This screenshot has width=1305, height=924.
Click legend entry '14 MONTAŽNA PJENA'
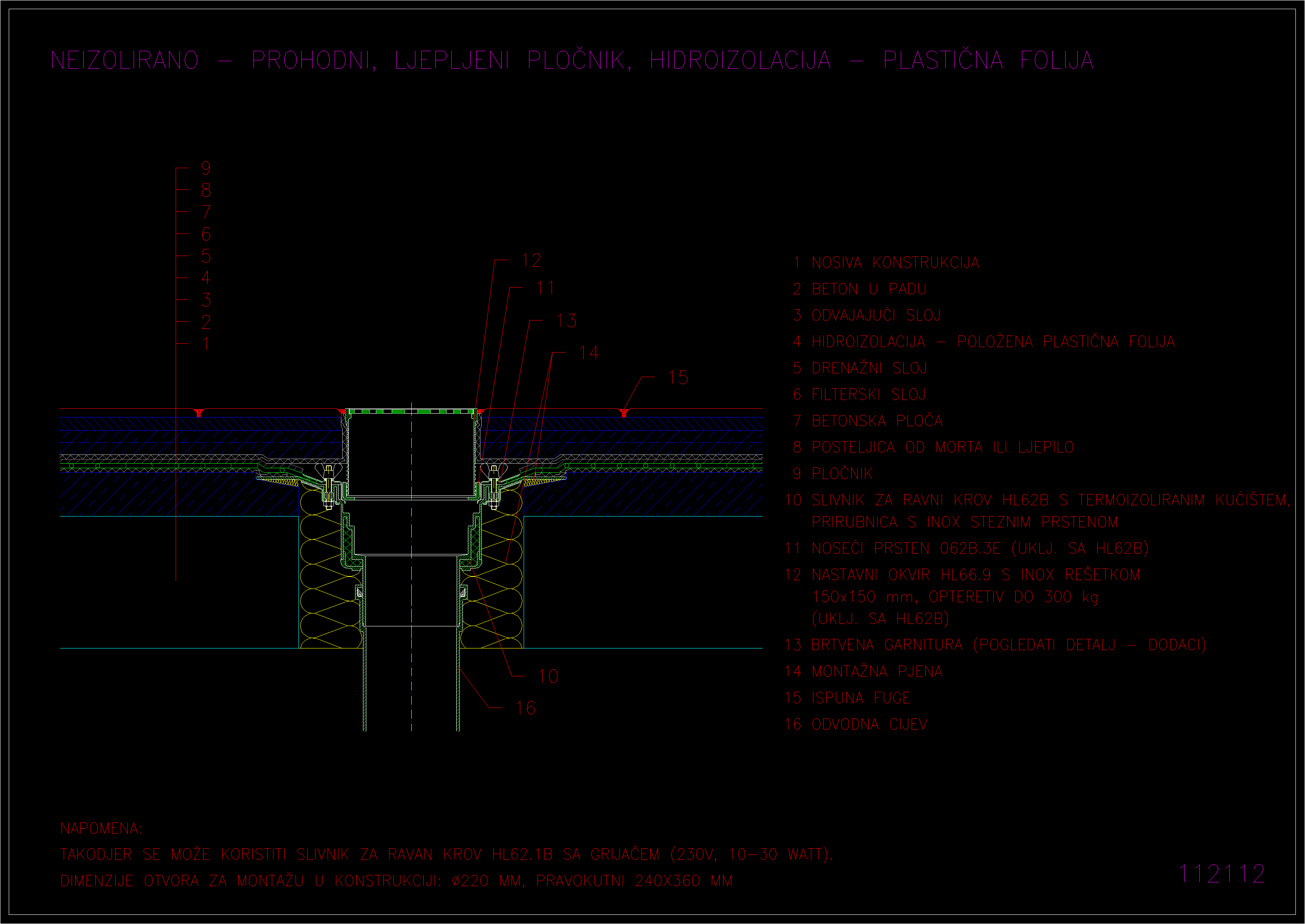[x=864, y=671]
